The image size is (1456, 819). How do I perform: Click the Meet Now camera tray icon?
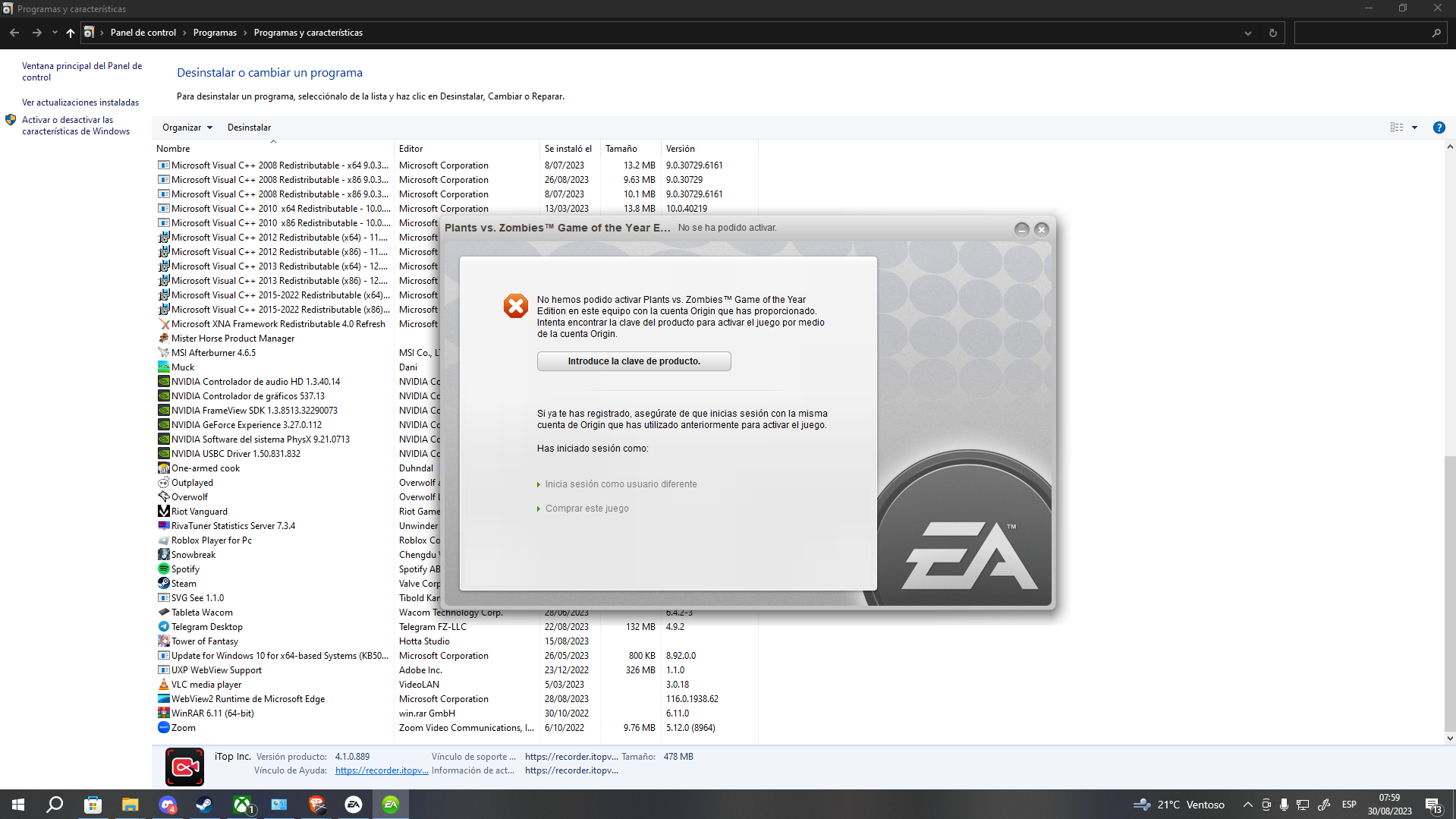1266,805
